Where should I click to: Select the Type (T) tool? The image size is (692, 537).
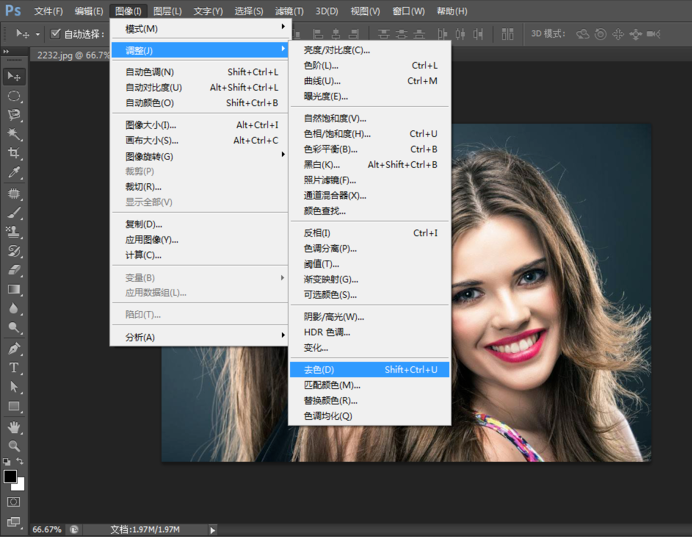click(14, 367)
